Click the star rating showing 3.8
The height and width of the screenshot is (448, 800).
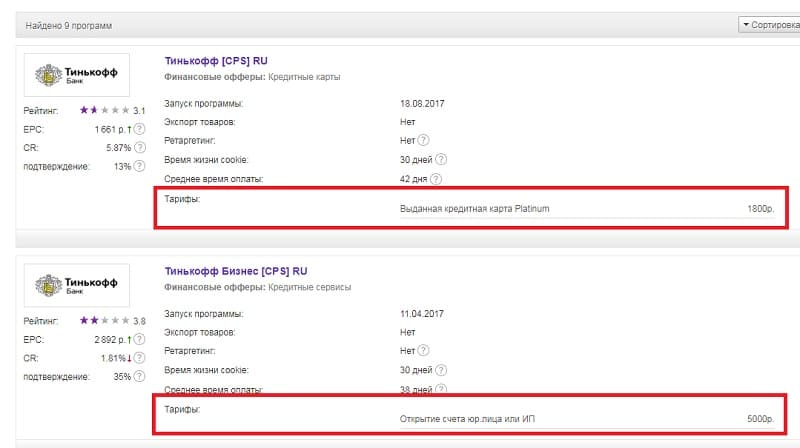104,320
